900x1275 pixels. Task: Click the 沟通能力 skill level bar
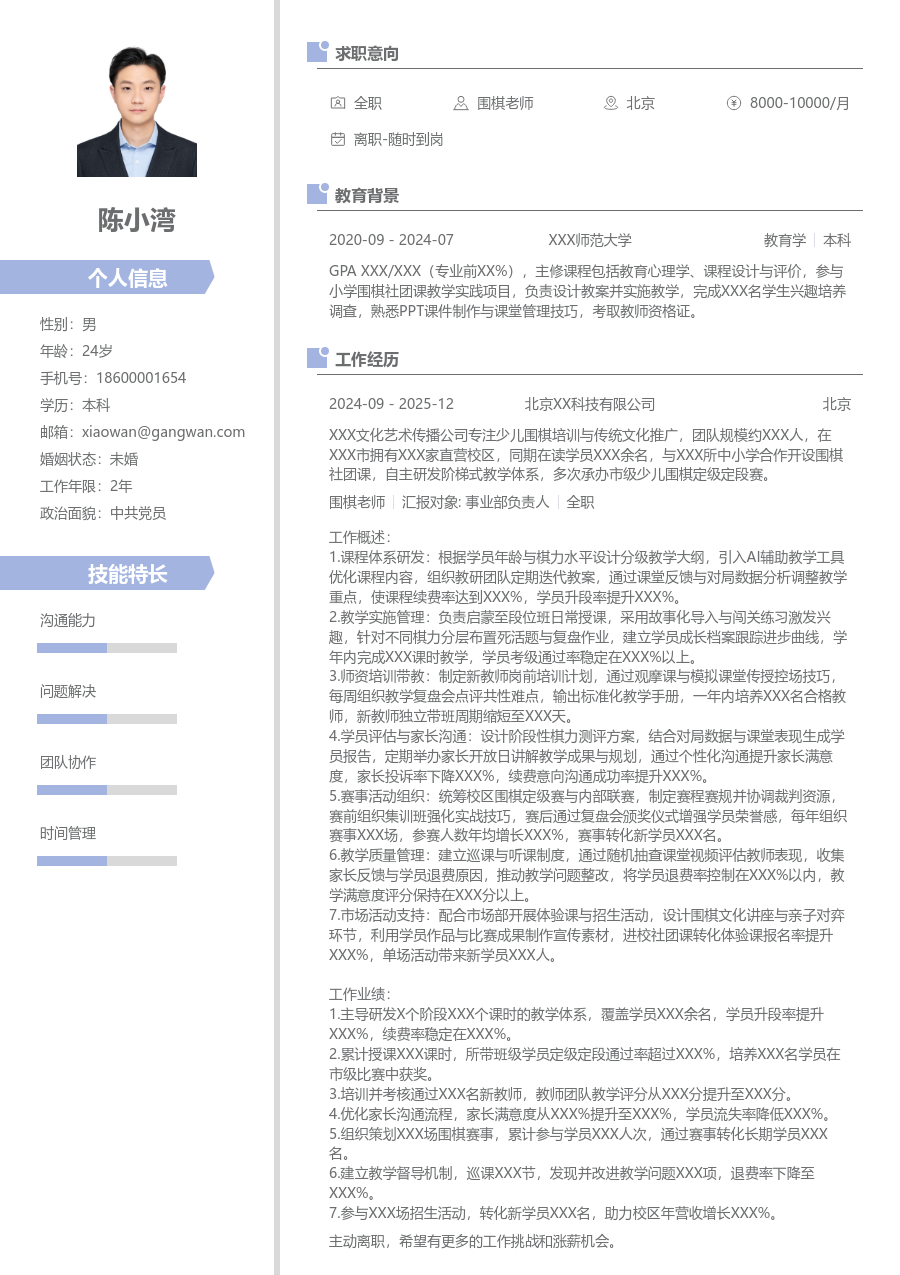pyautogui.click(x=107, y=648)
